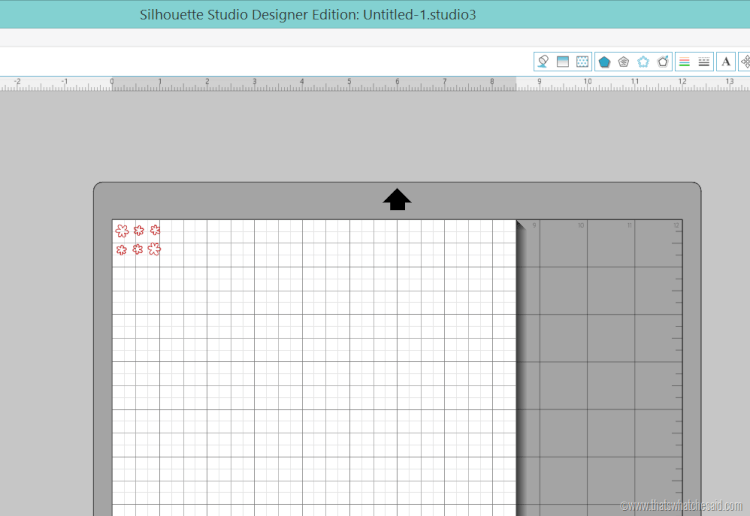
Task: Select the top-right red flower shape
Action: click(155, 230)
